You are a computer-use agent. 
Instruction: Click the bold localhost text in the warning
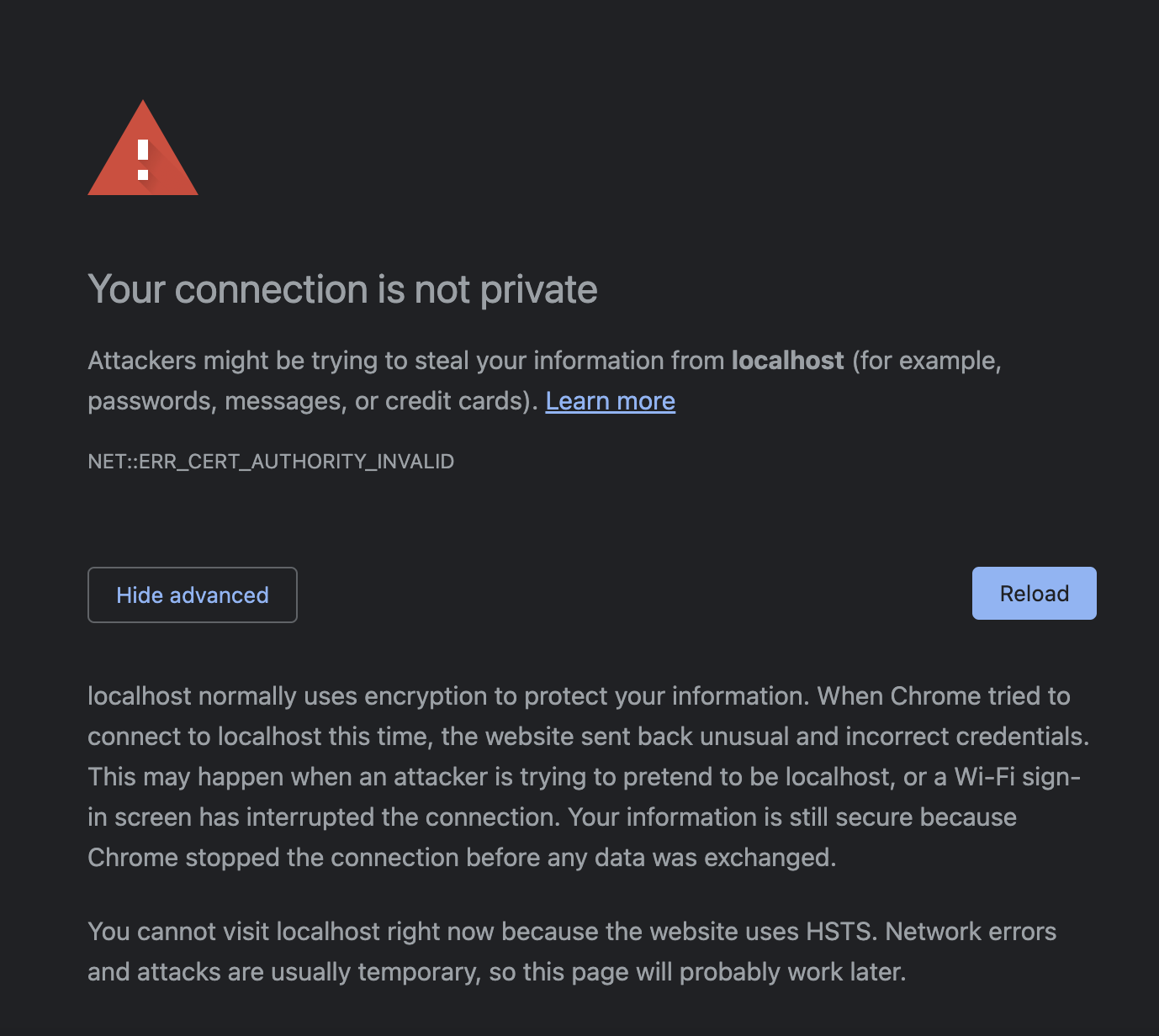(x=788, y=360)
